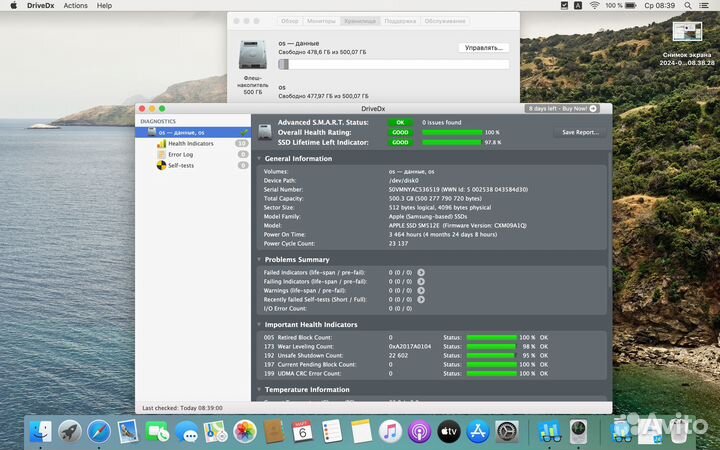Click the clock Ср 08:39 in menu bar
This screenshot has height=450, width=720.
click(659, 6)
